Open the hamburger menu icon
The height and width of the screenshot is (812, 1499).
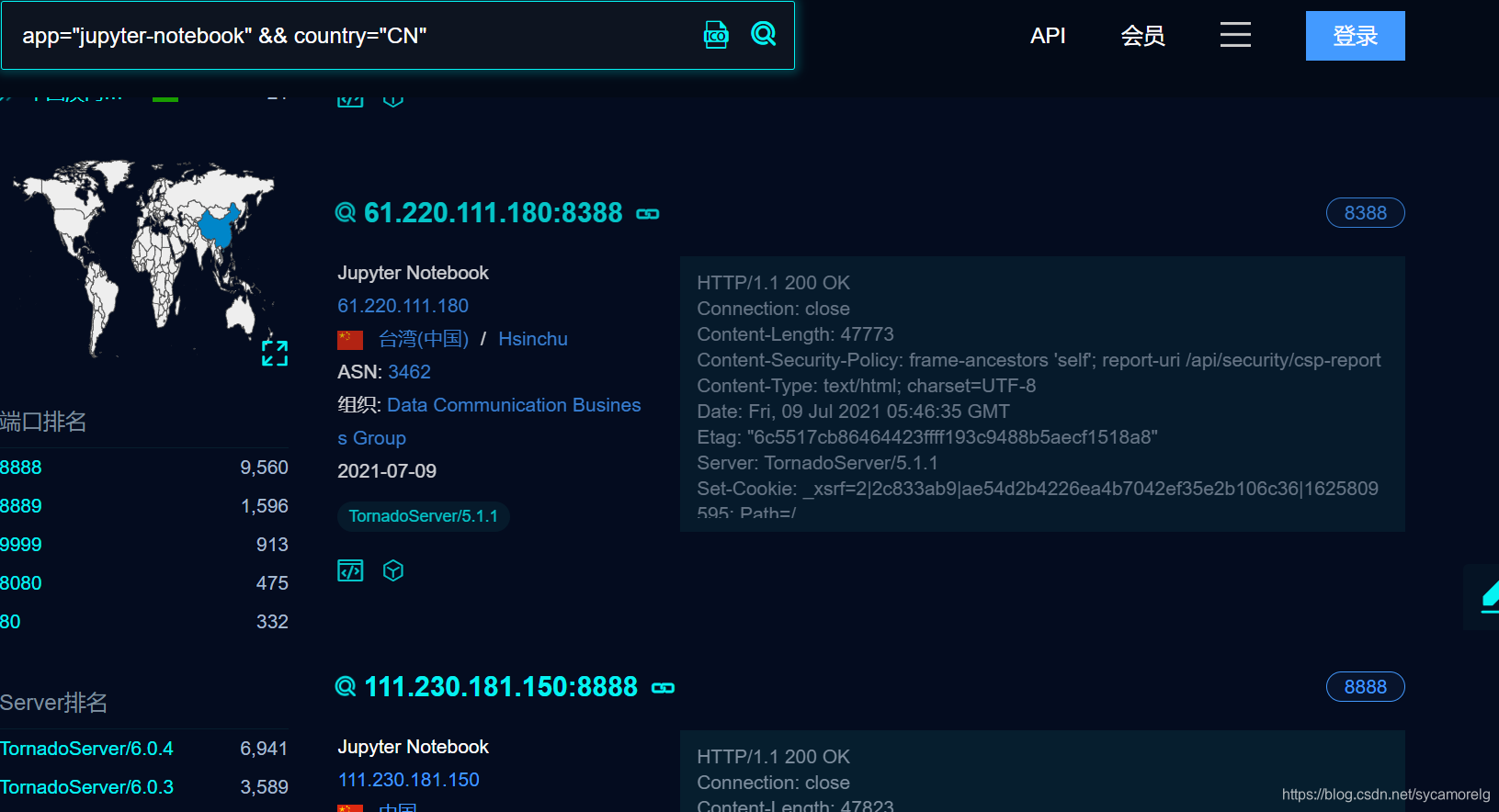click(1235, 35)
